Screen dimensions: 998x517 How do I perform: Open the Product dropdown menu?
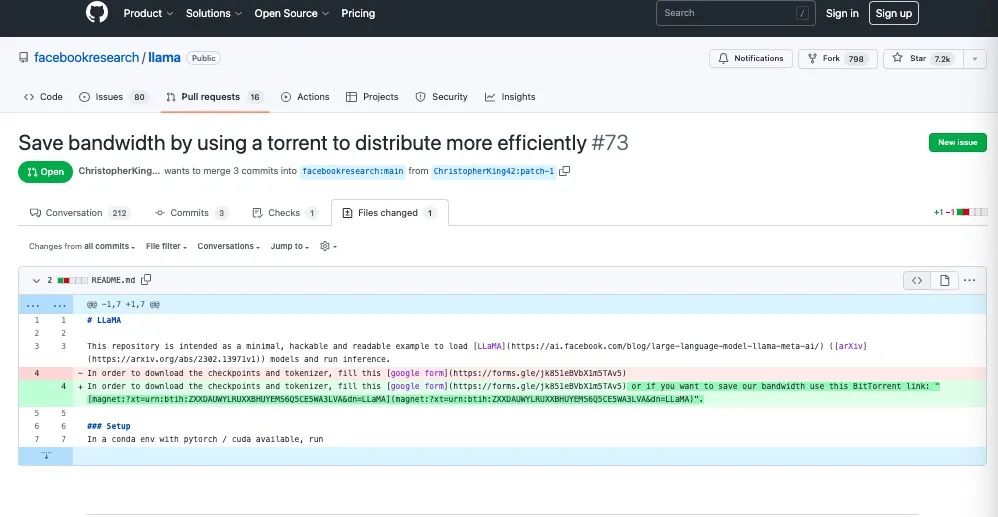coord(148,13)
